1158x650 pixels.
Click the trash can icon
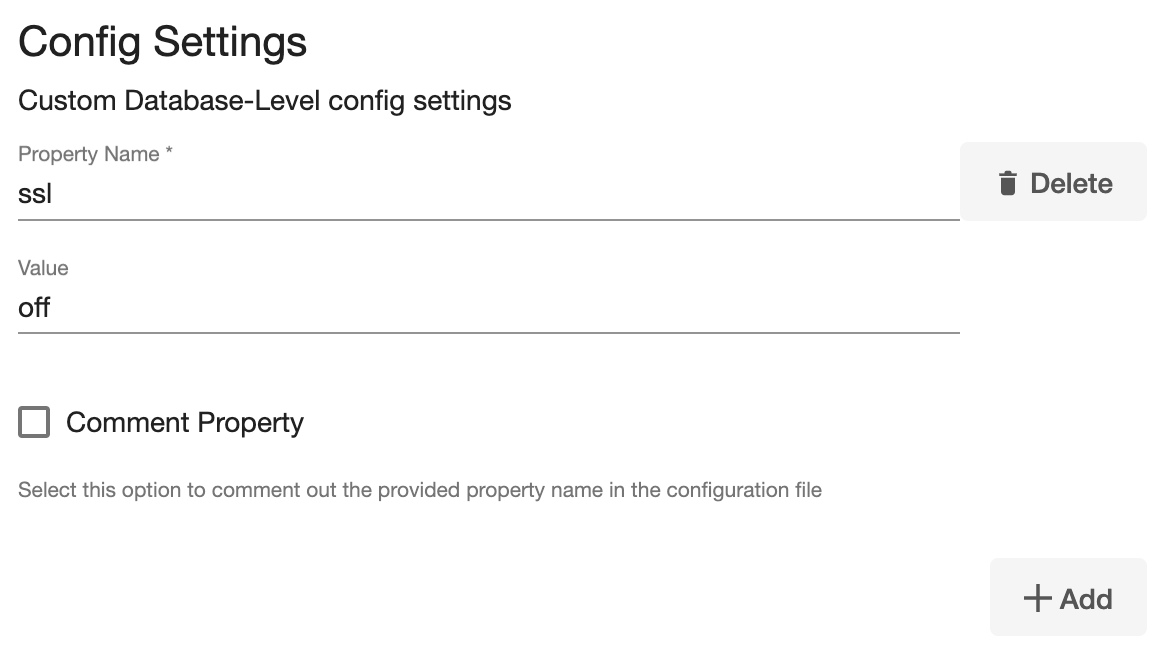point(1007,183)
